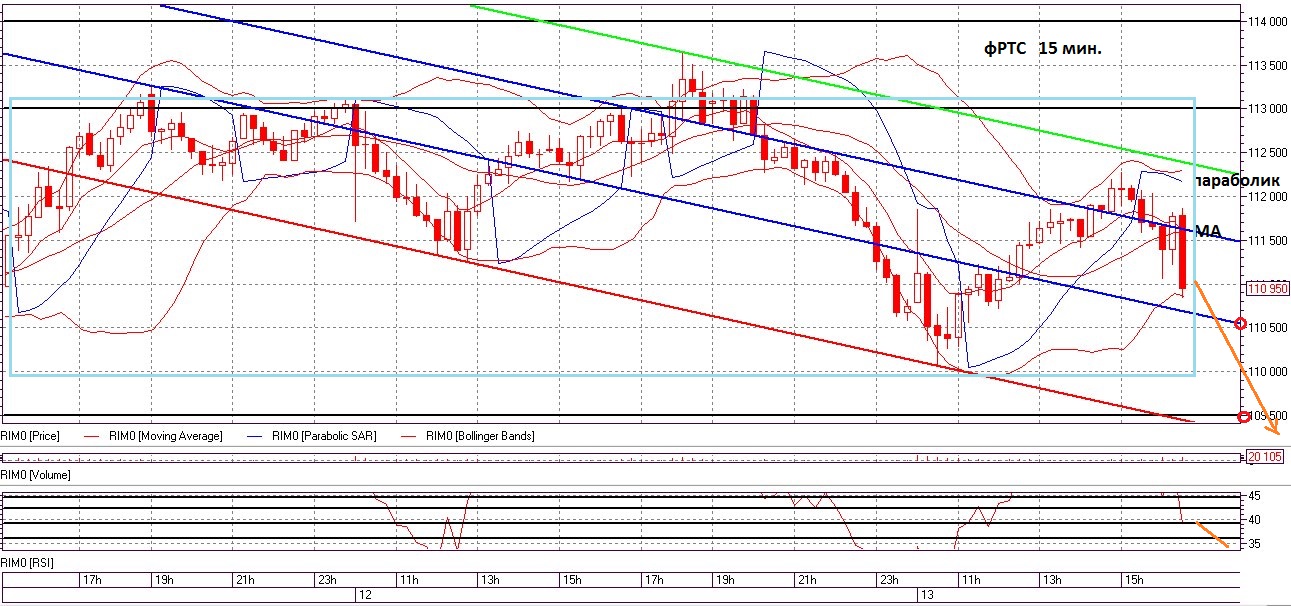The height and width of the screenshot is (606, 1291).
Task: Click the RIM0 [RSI] panel label
Action: tap(27, 562)
